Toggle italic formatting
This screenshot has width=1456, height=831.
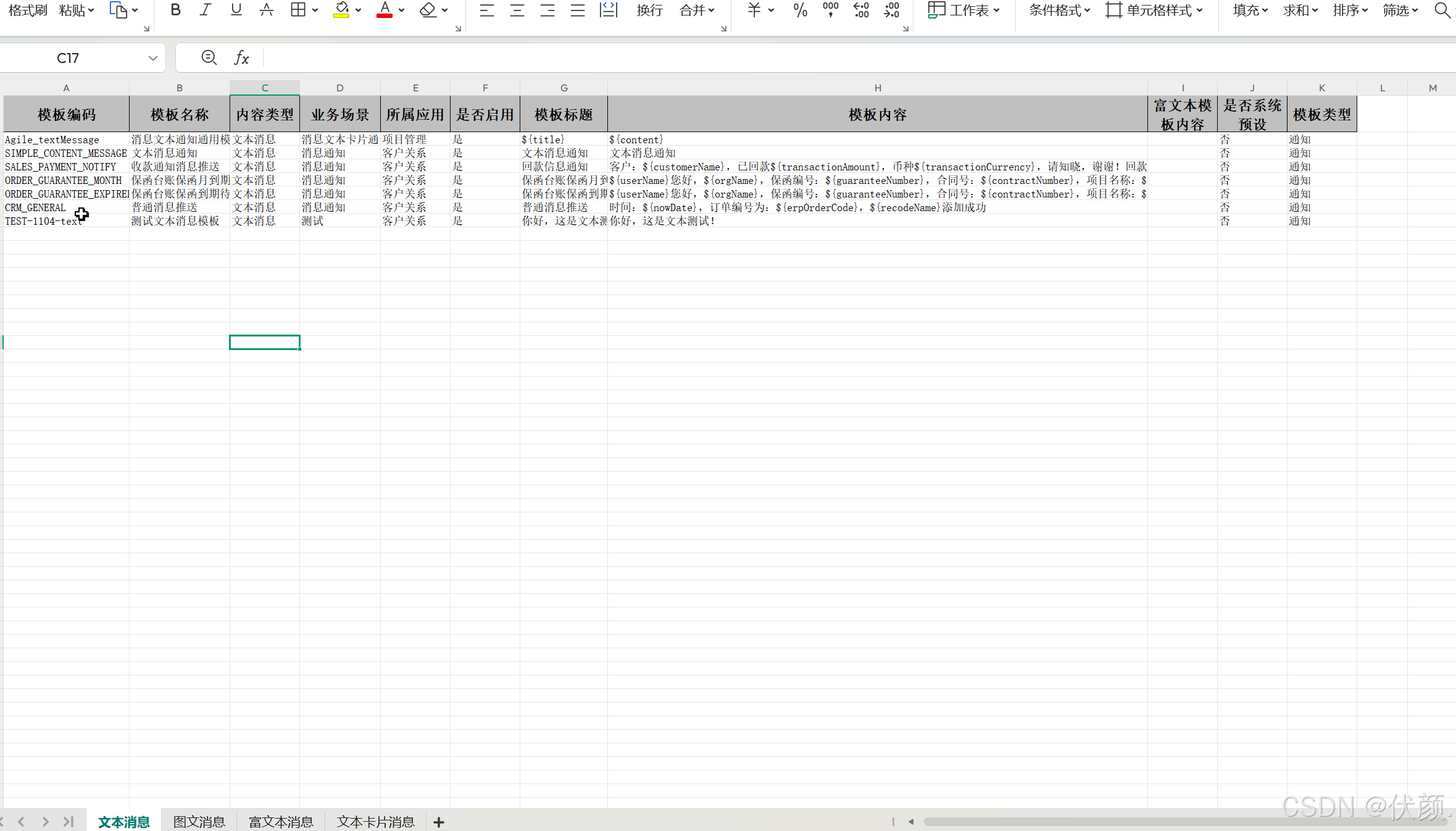tap(206, 10)
